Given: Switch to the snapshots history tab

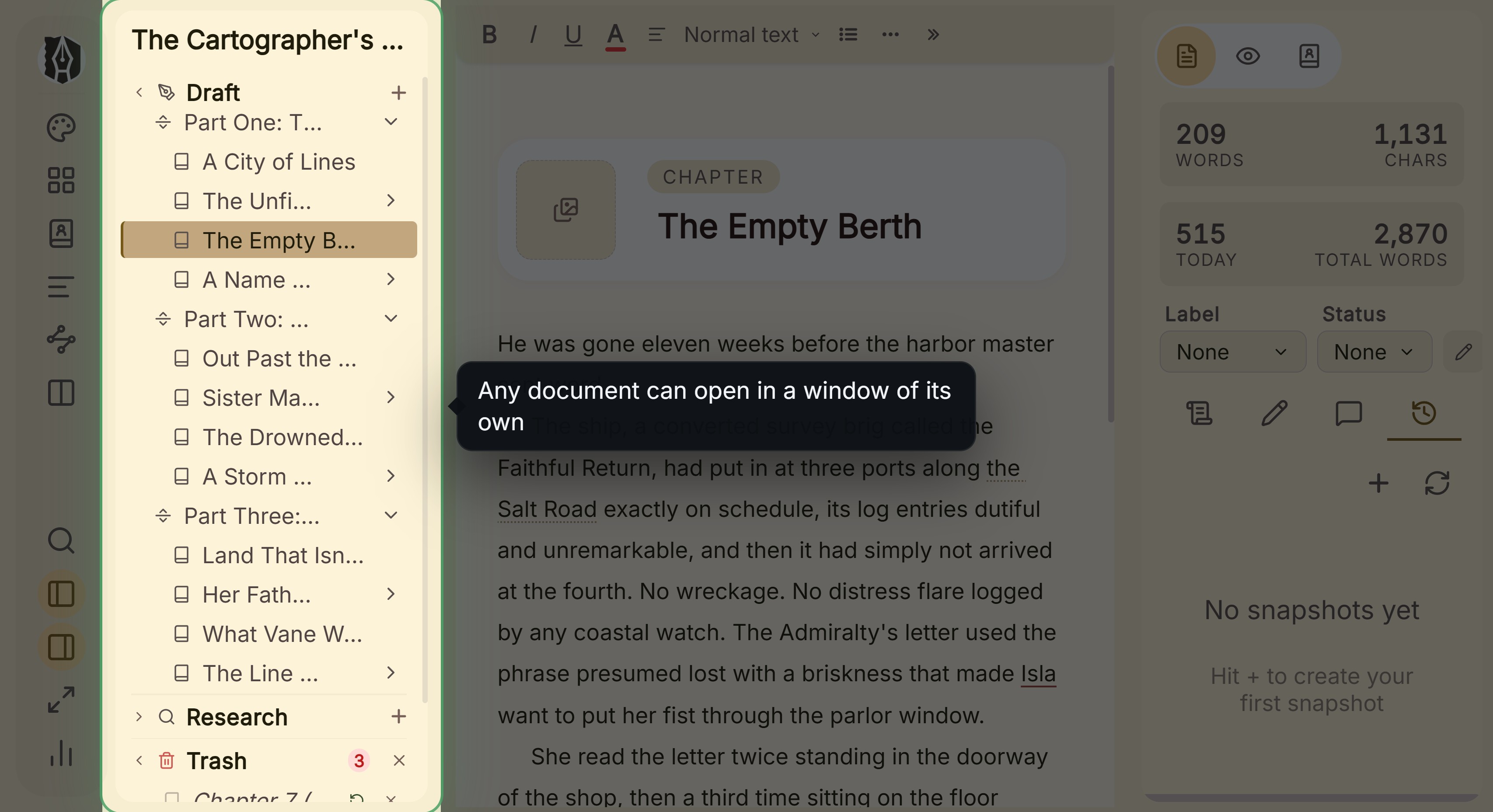Looking at the screenshot, I should 1424,413.
